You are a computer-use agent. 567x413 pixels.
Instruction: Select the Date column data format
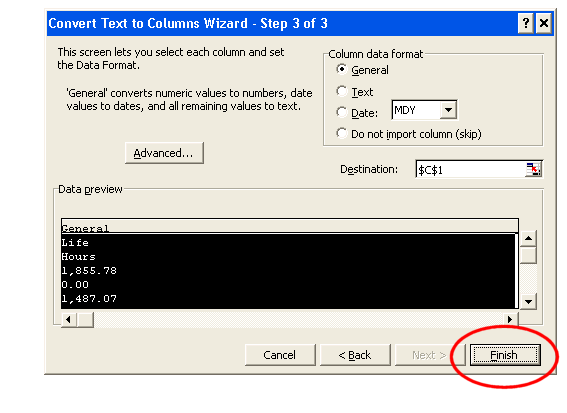click(x=341, y=112)
